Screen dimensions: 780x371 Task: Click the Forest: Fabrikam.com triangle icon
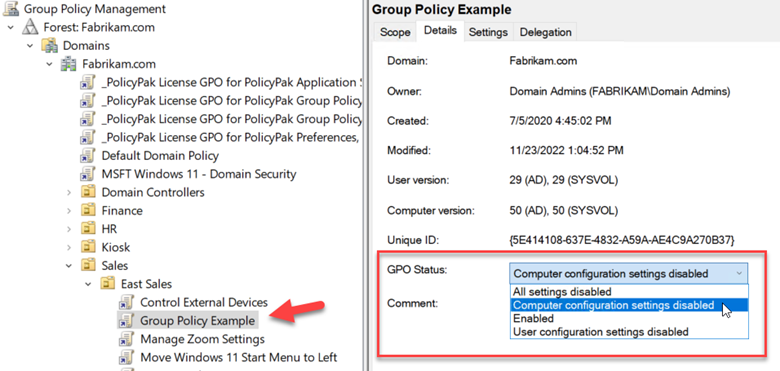(x=31, y=27)
